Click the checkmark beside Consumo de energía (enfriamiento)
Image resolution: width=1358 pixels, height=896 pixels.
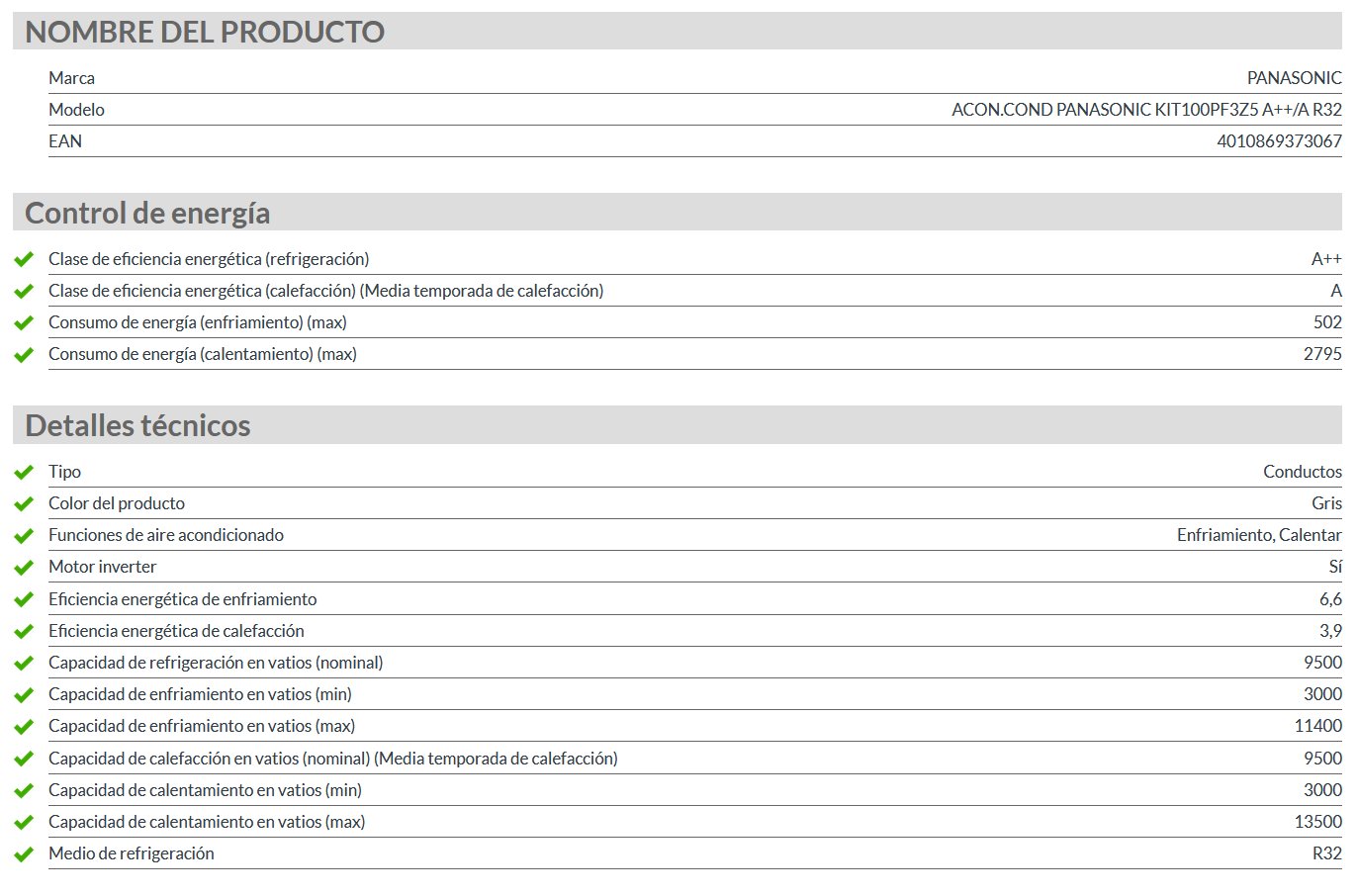24,323
